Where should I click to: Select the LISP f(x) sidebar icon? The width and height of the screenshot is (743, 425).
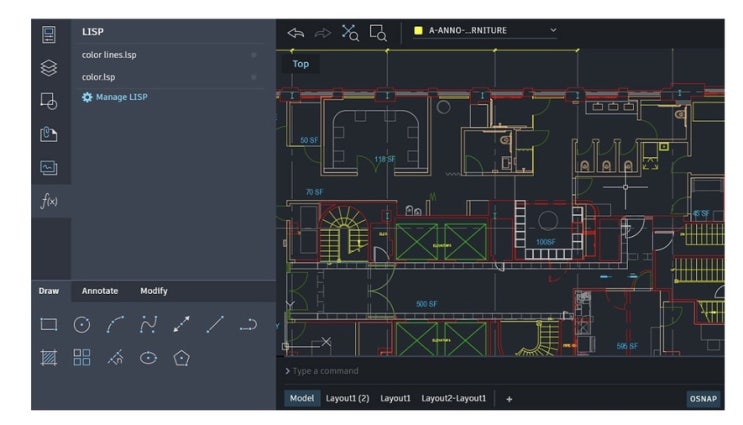[x=49, y=201]
